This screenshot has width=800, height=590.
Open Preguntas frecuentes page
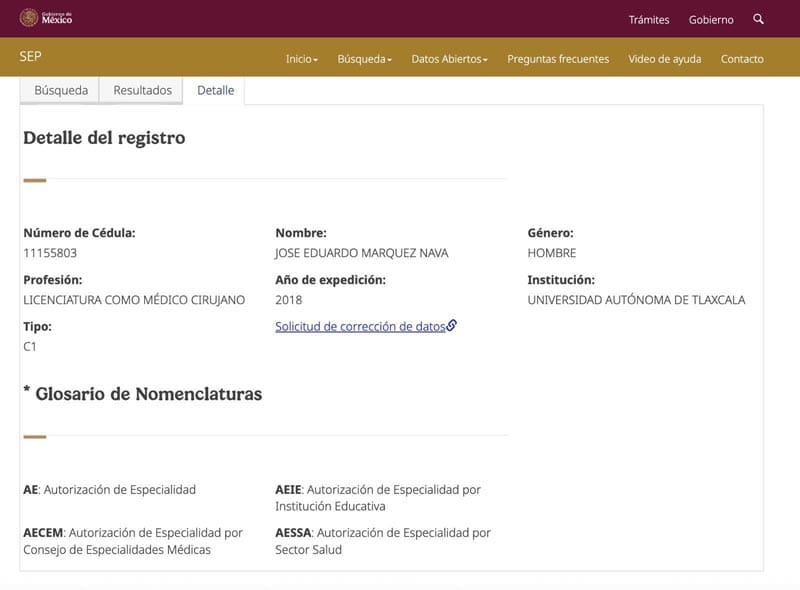click(558, 59)
